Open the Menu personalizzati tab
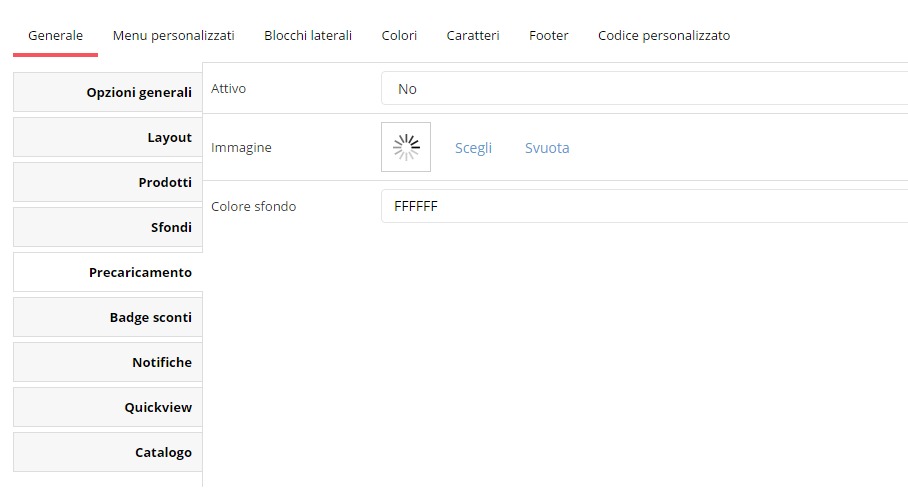 point(174,35)
